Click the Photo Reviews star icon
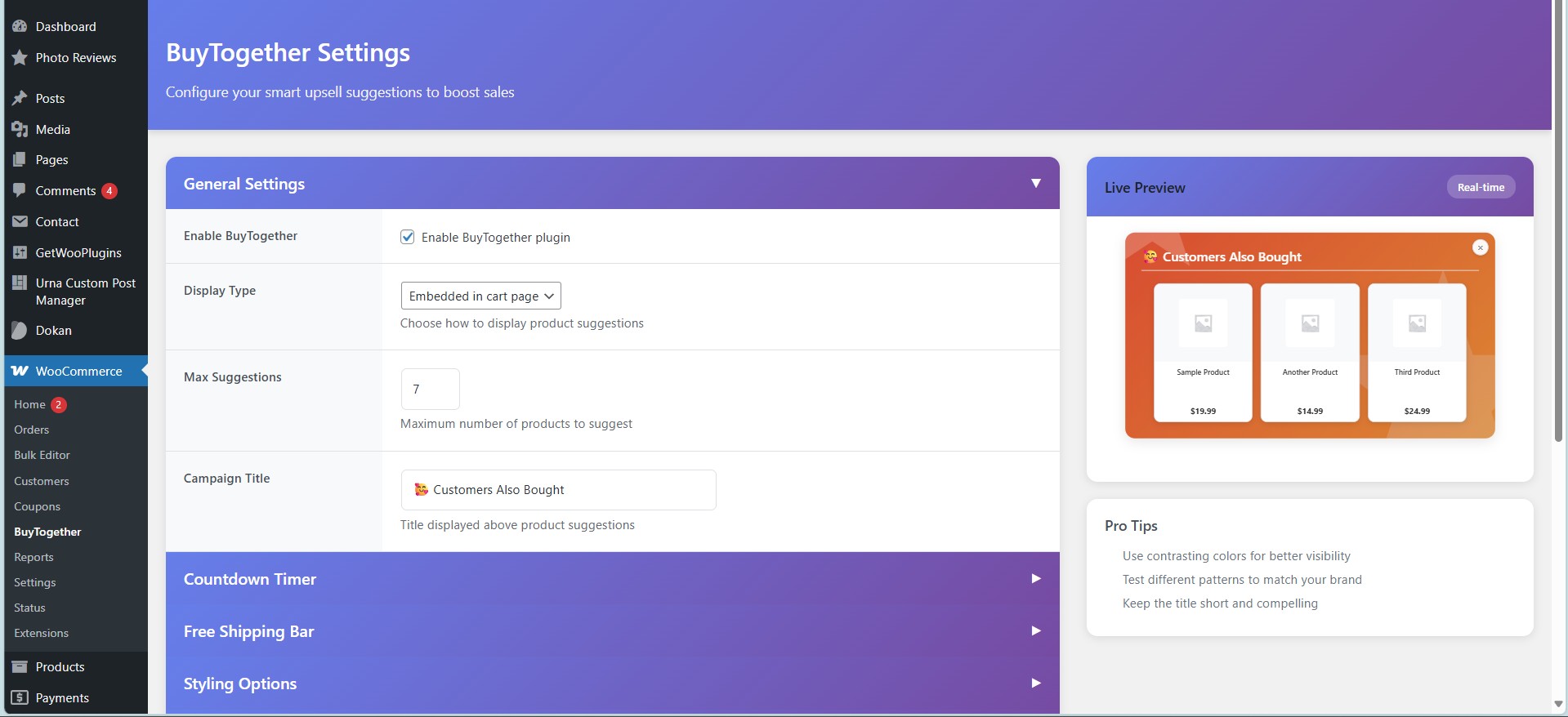Screen dimensions: 1568x717 pos(20,57)
